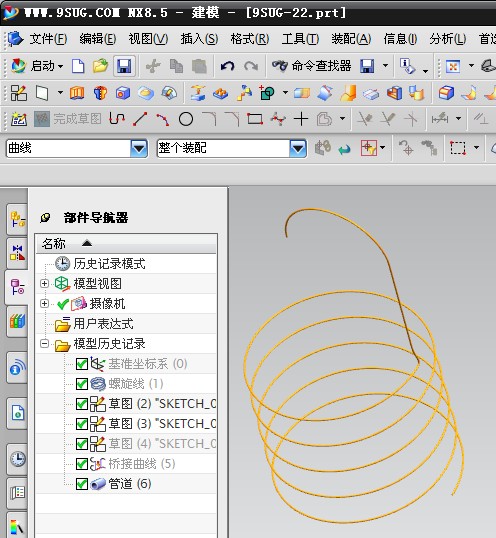Undo the last action
The width and height of the screenshot is (496, 538).
[227, 66]
